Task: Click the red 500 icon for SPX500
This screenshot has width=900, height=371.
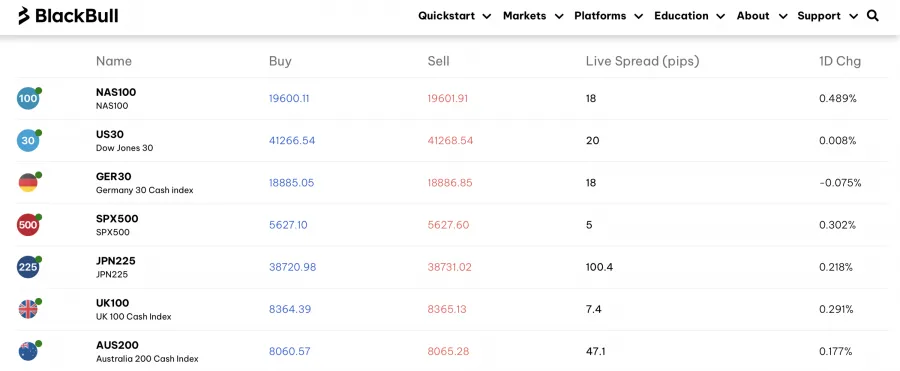Action: (x=28, y=225)
